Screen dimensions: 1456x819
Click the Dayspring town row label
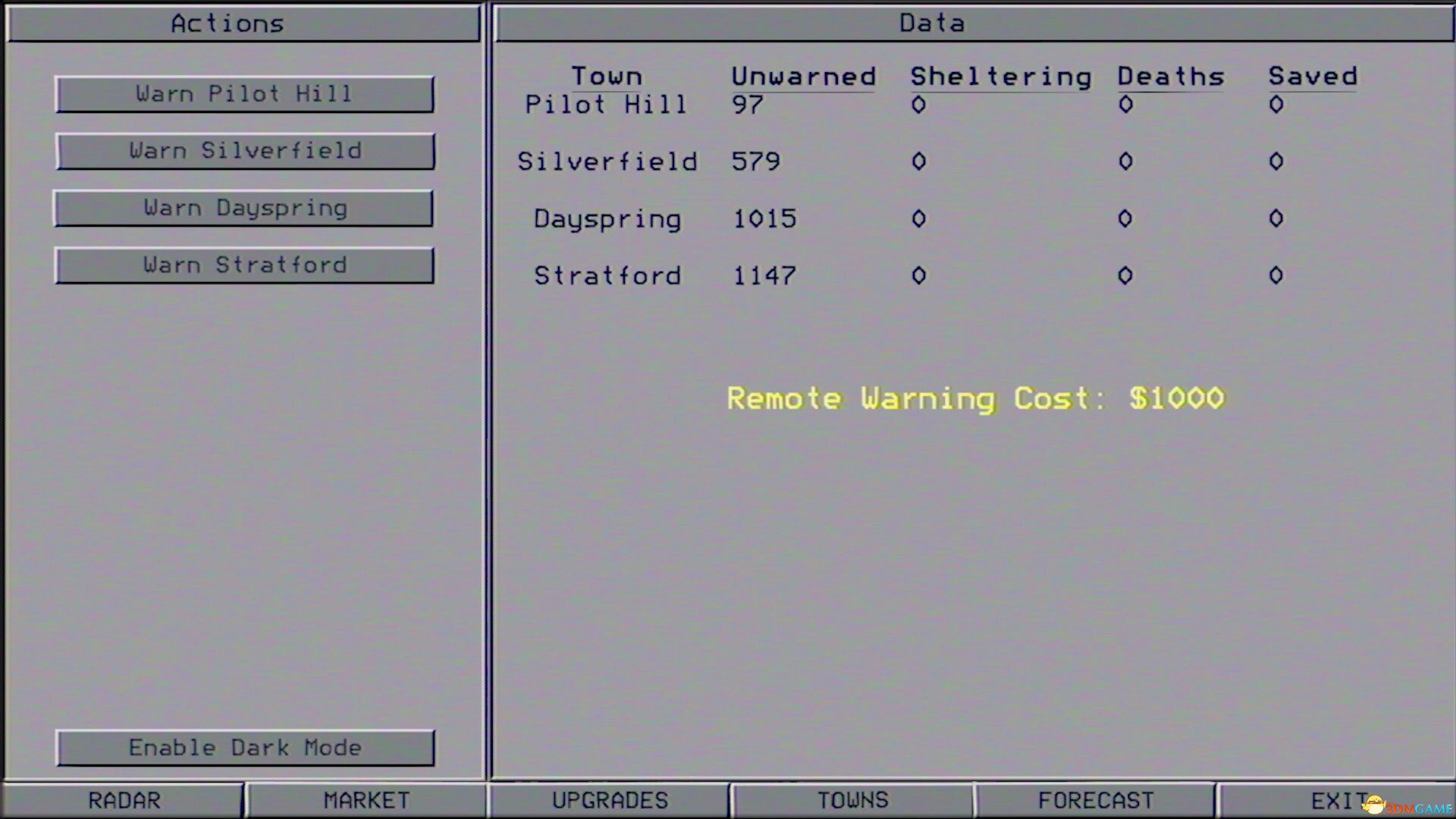point(607,219)
